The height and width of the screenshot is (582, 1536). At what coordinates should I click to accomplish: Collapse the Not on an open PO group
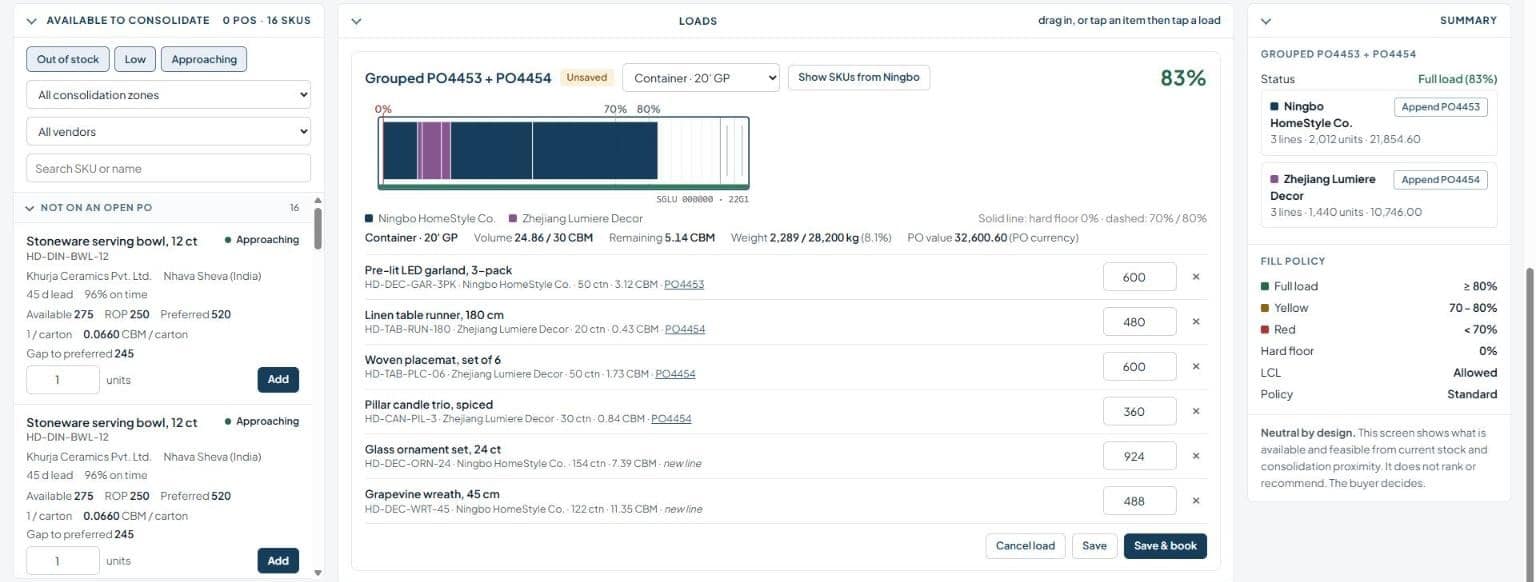[30, 208]
